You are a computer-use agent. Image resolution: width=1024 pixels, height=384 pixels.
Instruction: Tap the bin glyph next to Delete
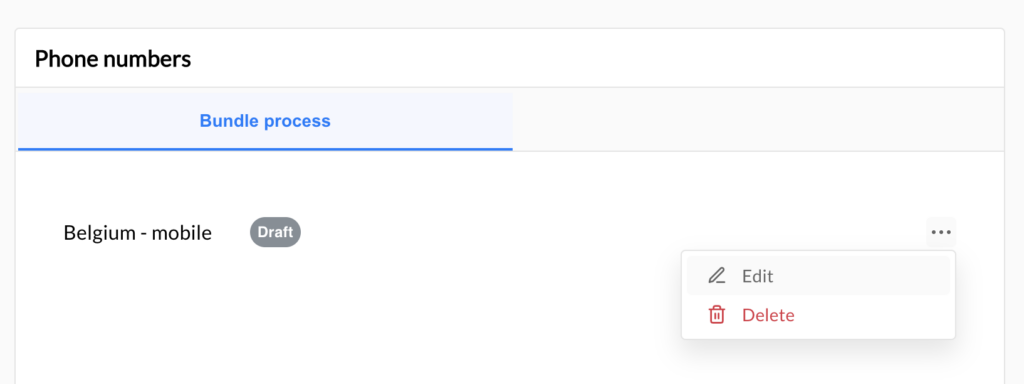pos(716,315)
